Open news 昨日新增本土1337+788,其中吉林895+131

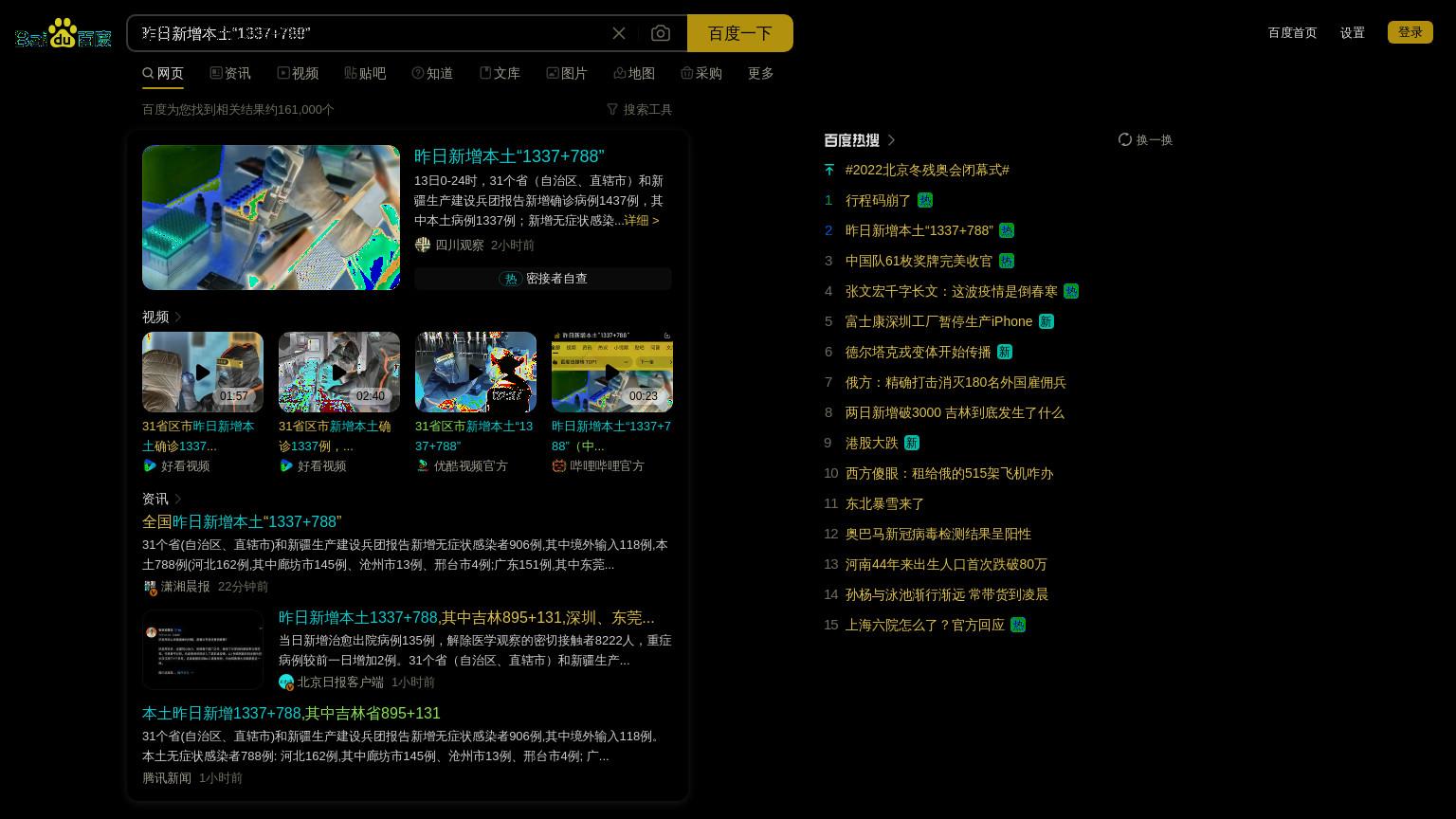pos(466,618)
